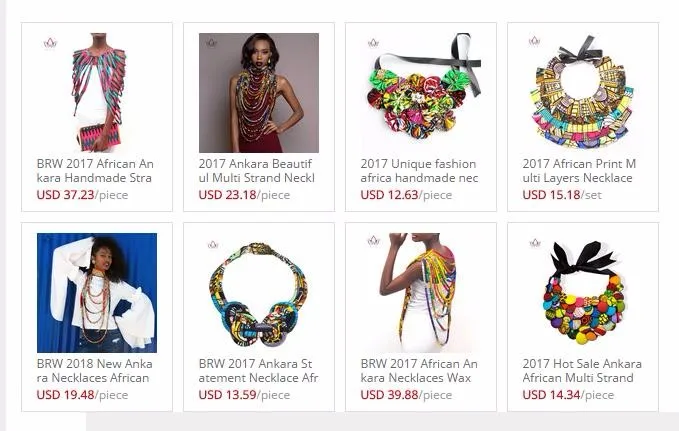Open 2017 Unique fashion africa handmade title

419,171
